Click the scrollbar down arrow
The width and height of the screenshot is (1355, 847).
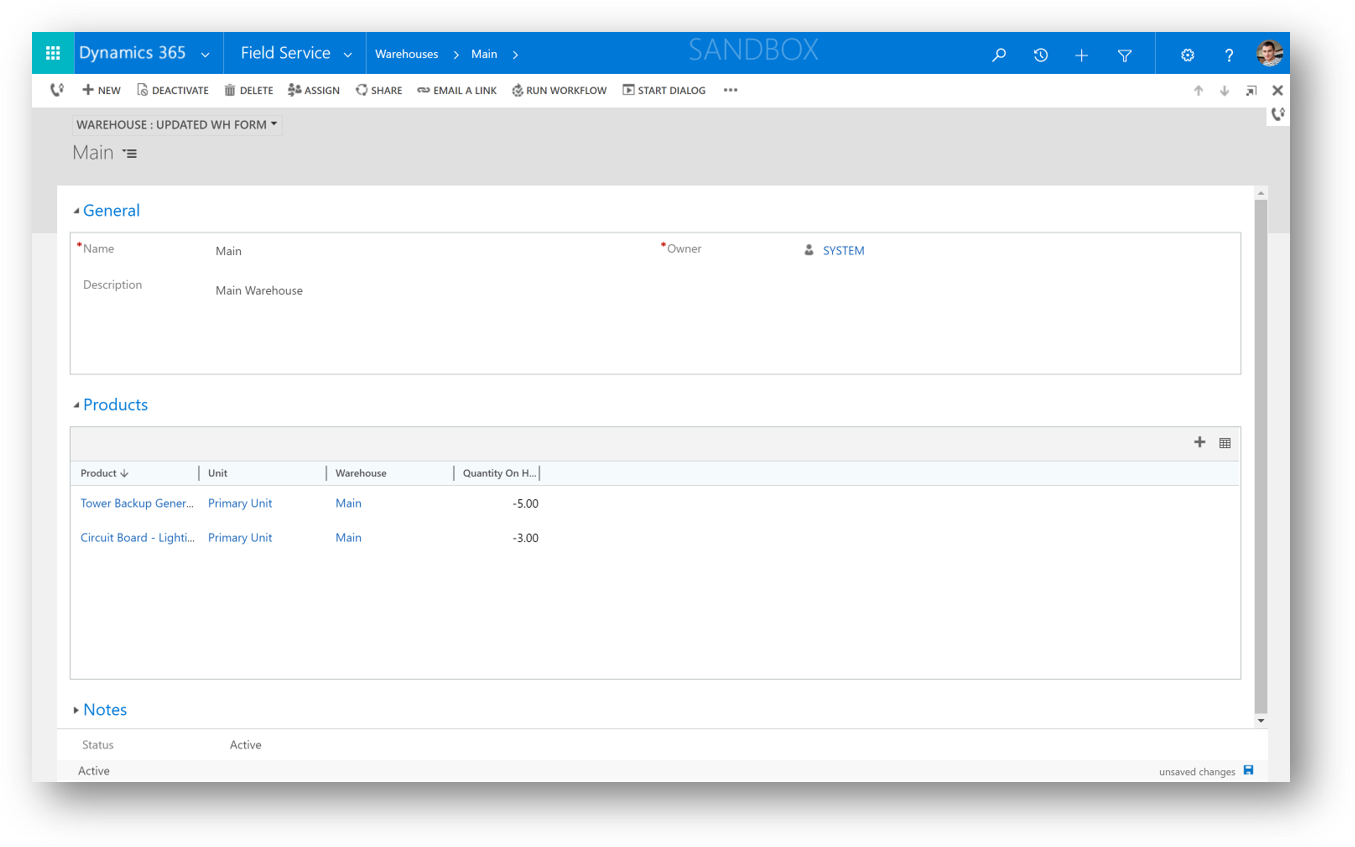pos(1261,720)
